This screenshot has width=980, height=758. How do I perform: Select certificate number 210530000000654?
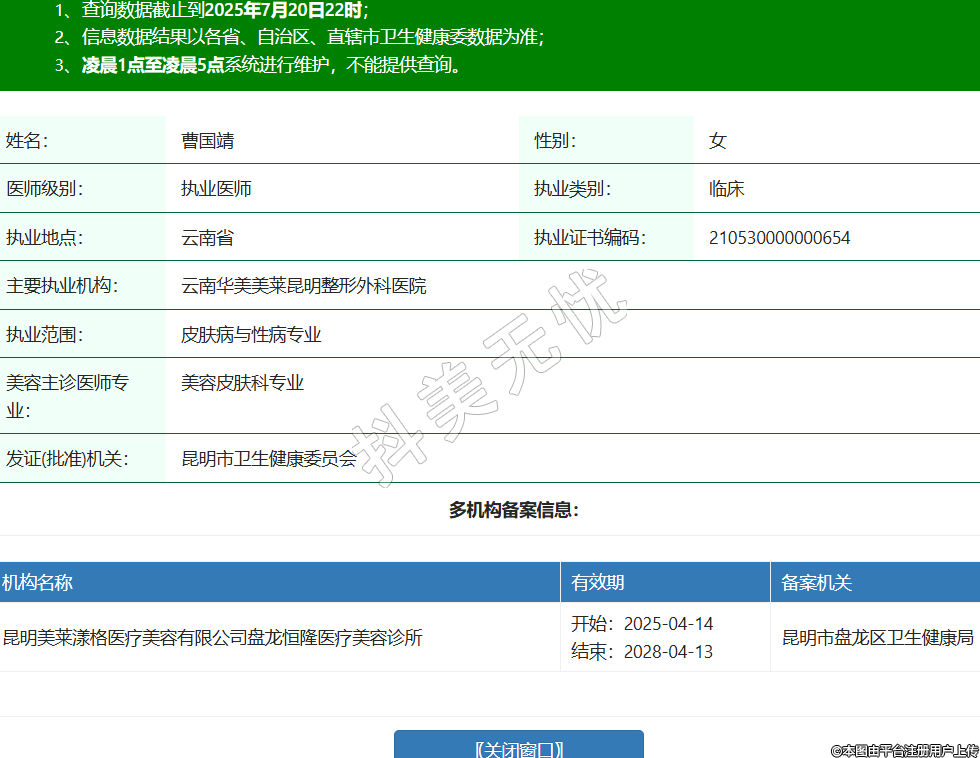779,238
